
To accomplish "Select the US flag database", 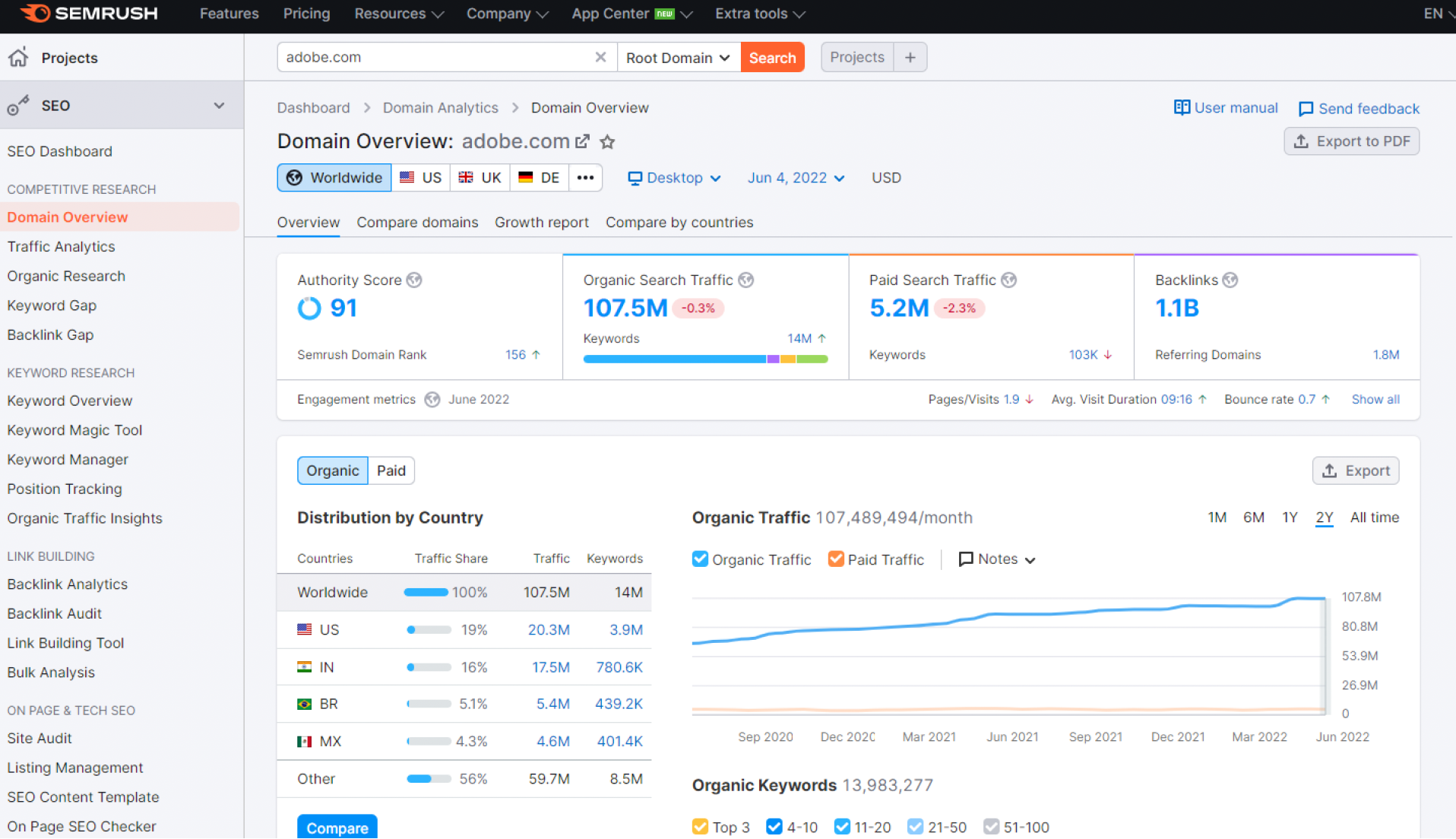I will click(421, 177).
